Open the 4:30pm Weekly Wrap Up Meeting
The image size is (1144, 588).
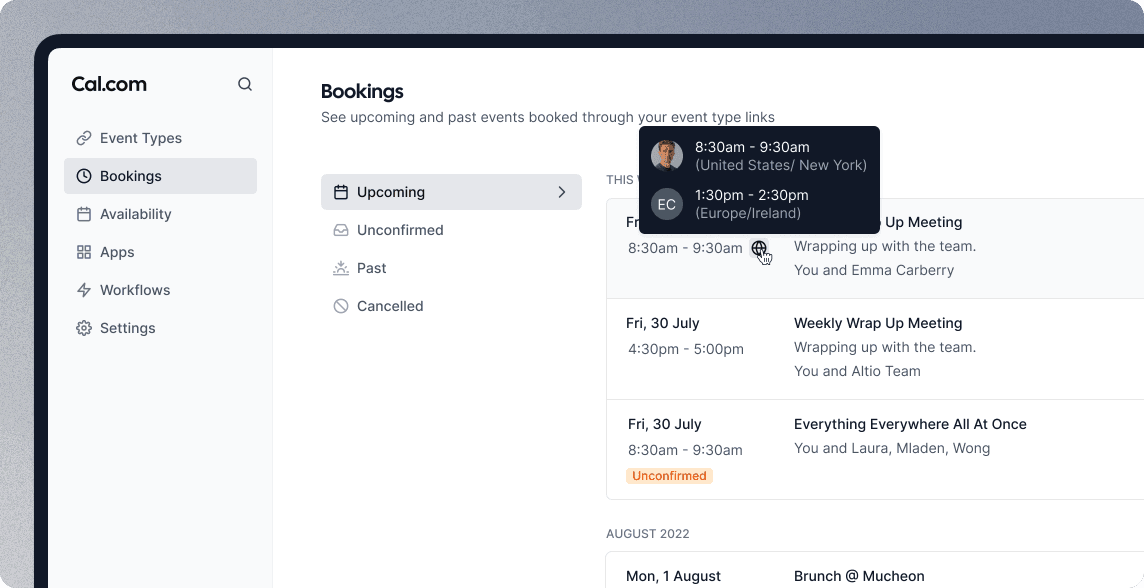coord(875,349)
